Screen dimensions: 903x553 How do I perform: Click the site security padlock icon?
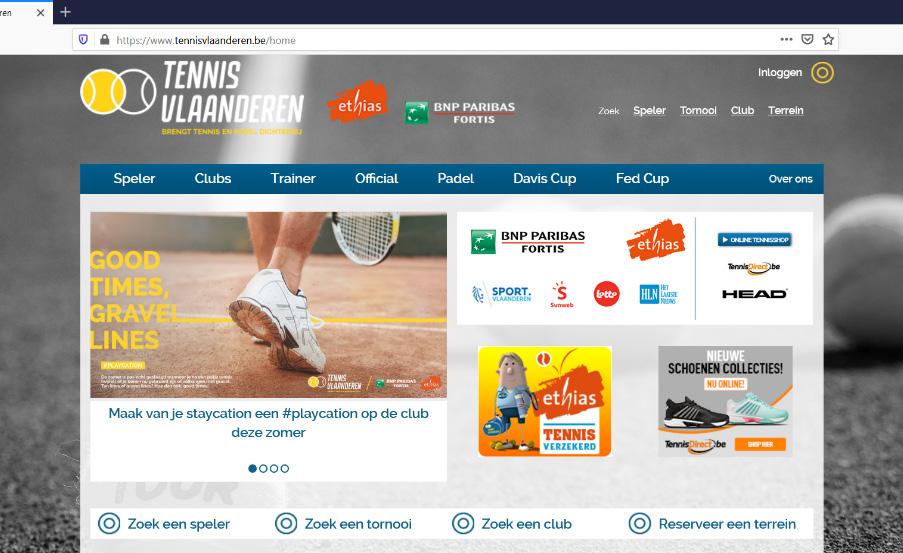104,40
